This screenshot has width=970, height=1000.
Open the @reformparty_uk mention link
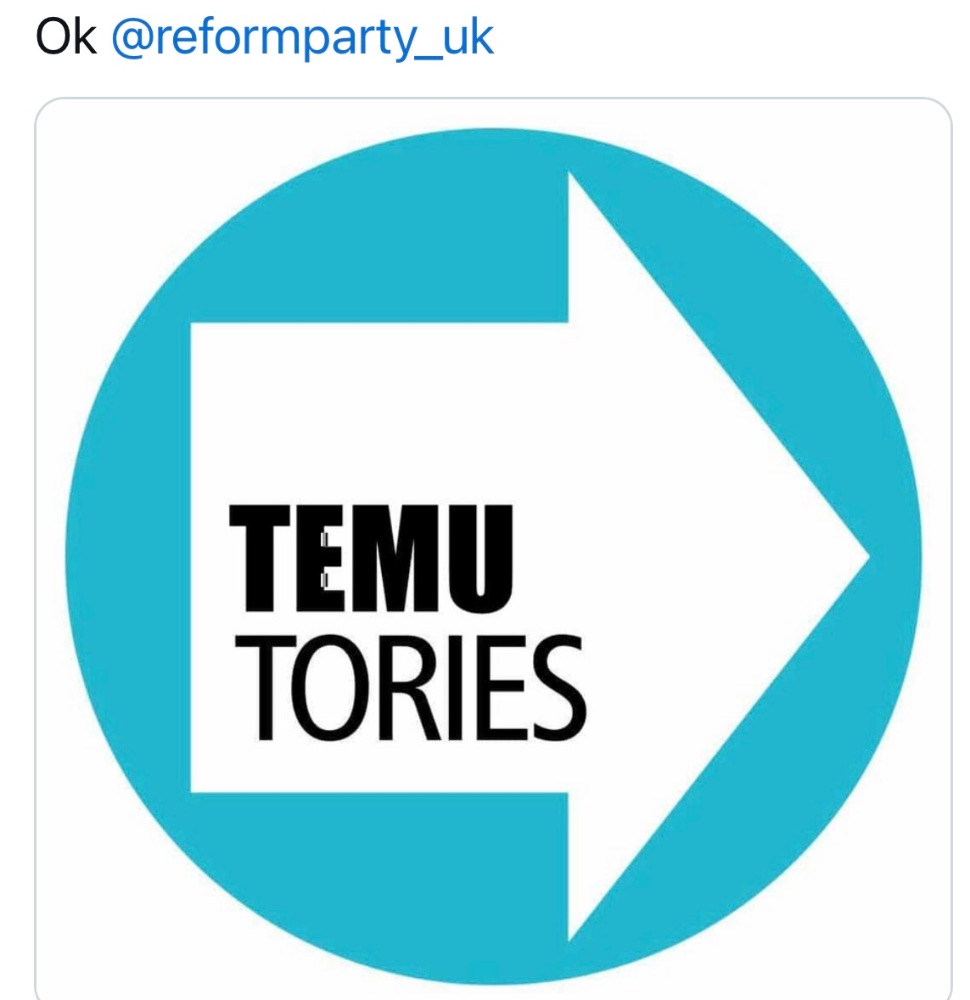(x=302, y=37)
